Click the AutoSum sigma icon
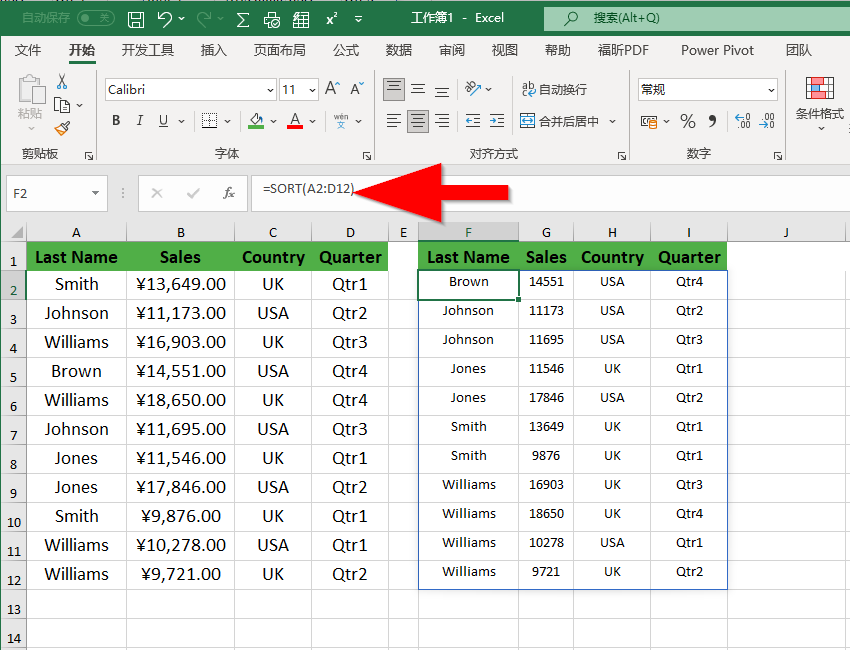Viewport: 850px width, 650px height. click(243, 20)
